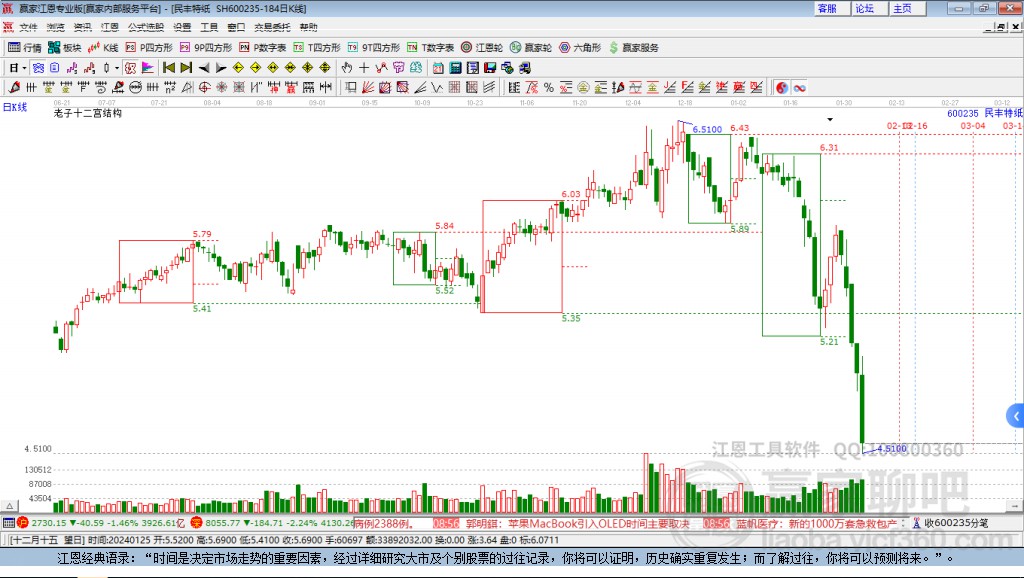Select the zigzag wave line tool
The height and width of the screenshot is (578, 1024).
(x=437, y=88)
